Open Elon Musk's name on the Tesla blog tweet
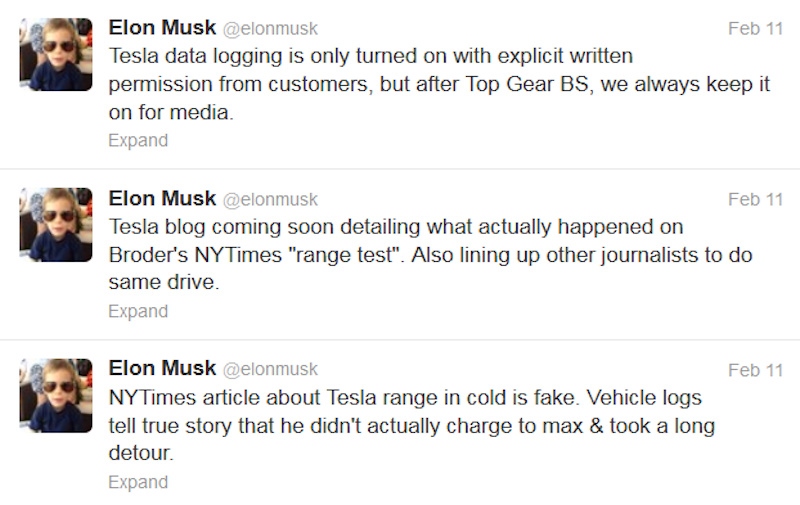 point(161,200)
